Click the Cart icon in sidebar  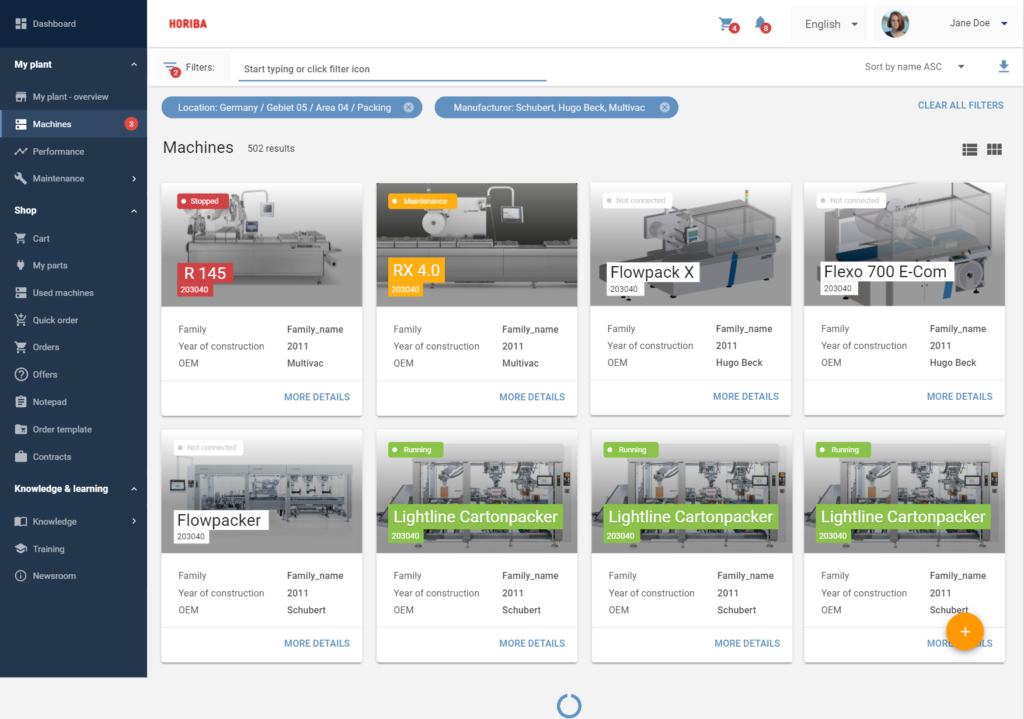coord(21,238)
